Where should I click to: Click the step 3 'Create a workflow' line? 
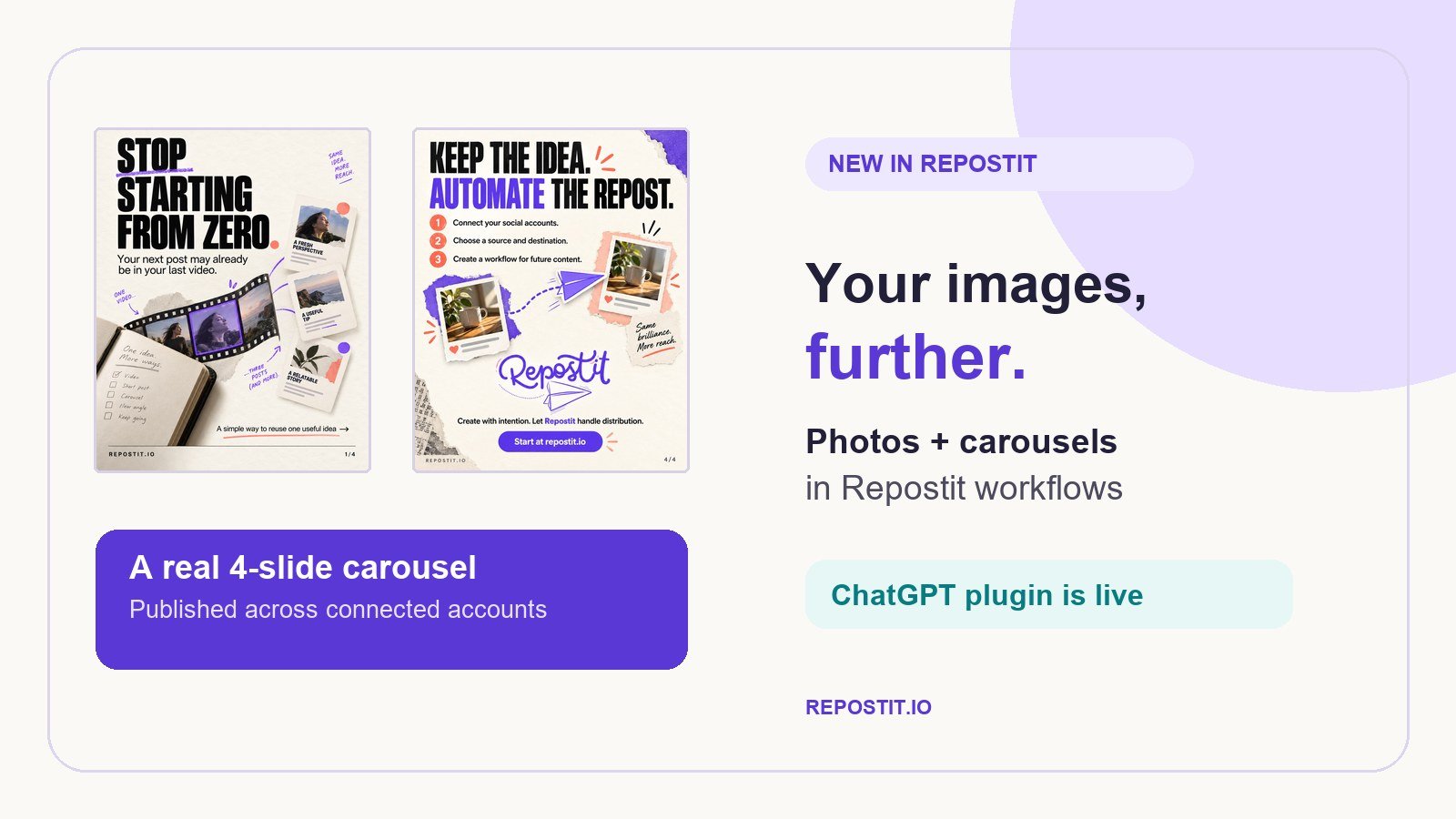click(506, 259)
